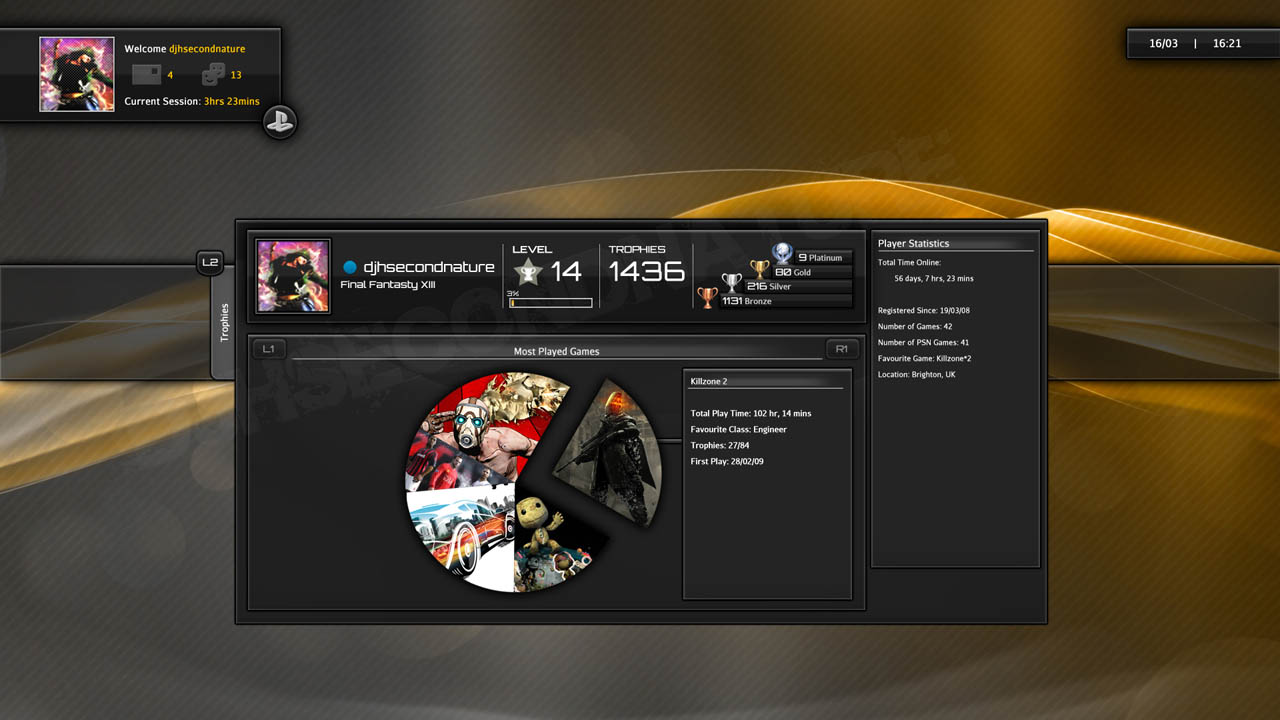Select the Platinum trophy icon
The width and height of the screenshot is (1280, 720).
[782, 254]
